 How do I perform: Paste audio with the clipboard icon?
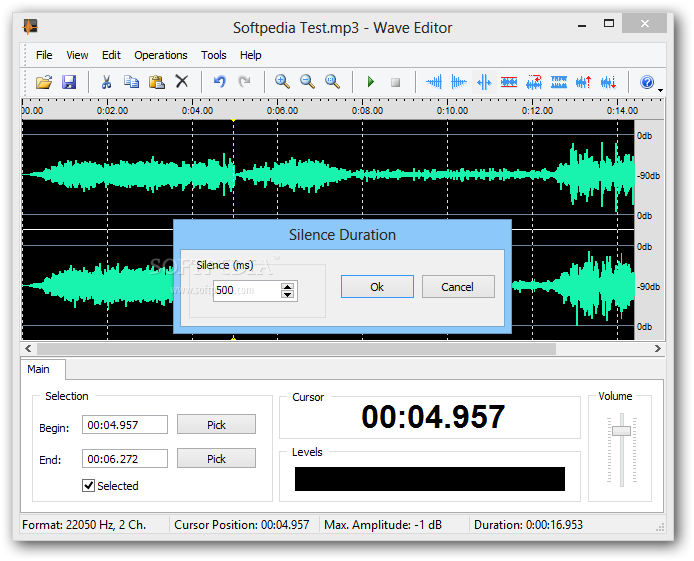pos(157,82)
